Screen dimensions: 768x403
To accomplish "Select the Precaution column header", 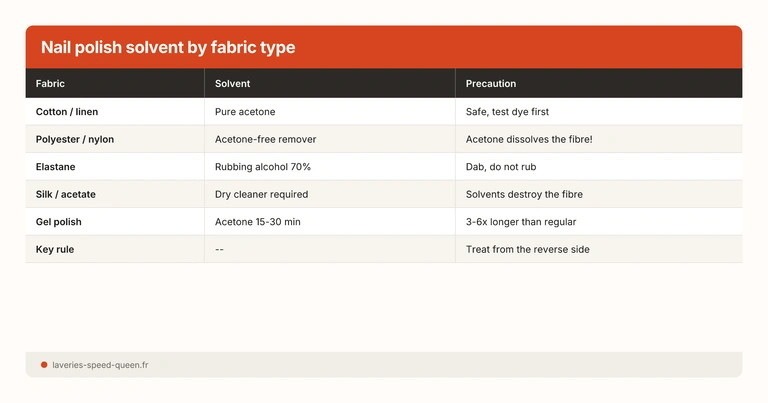I will [491, 84].
